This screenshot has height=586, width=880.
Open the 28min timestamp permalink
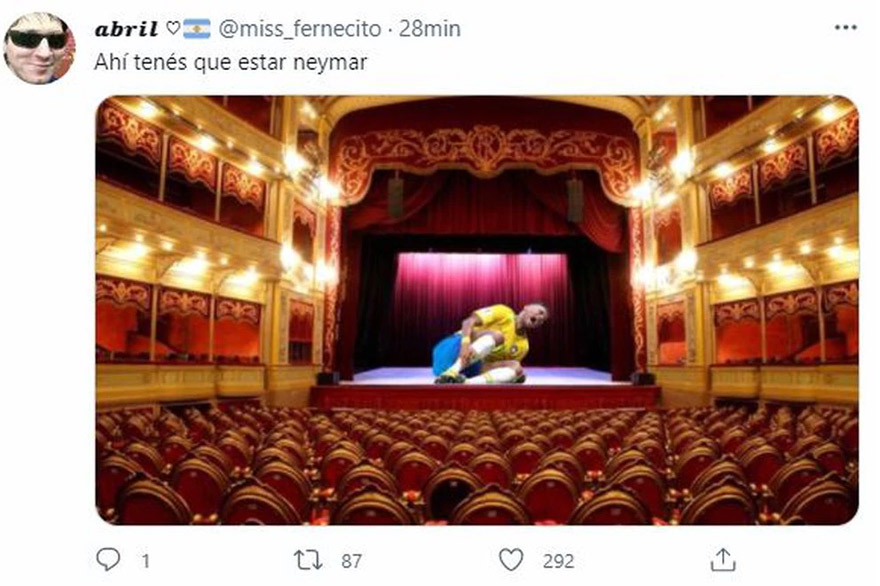click(x=429, y=29)
